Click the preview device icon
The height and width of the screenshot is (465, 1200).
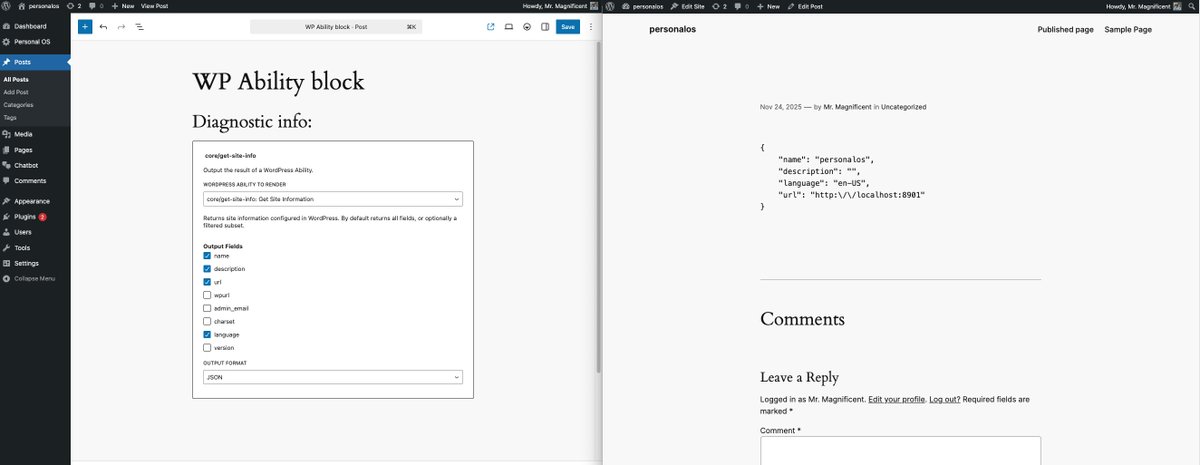(x=508, y=27)
